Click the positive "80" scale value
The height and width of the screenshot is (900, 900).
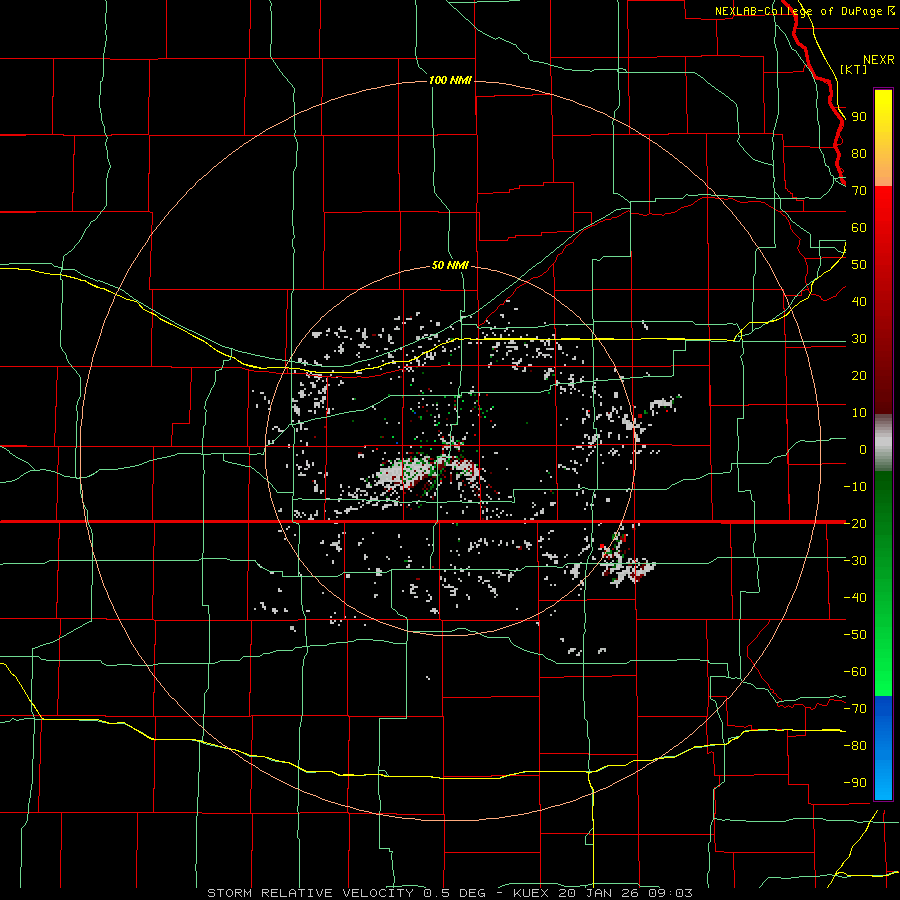coord(859,153)
